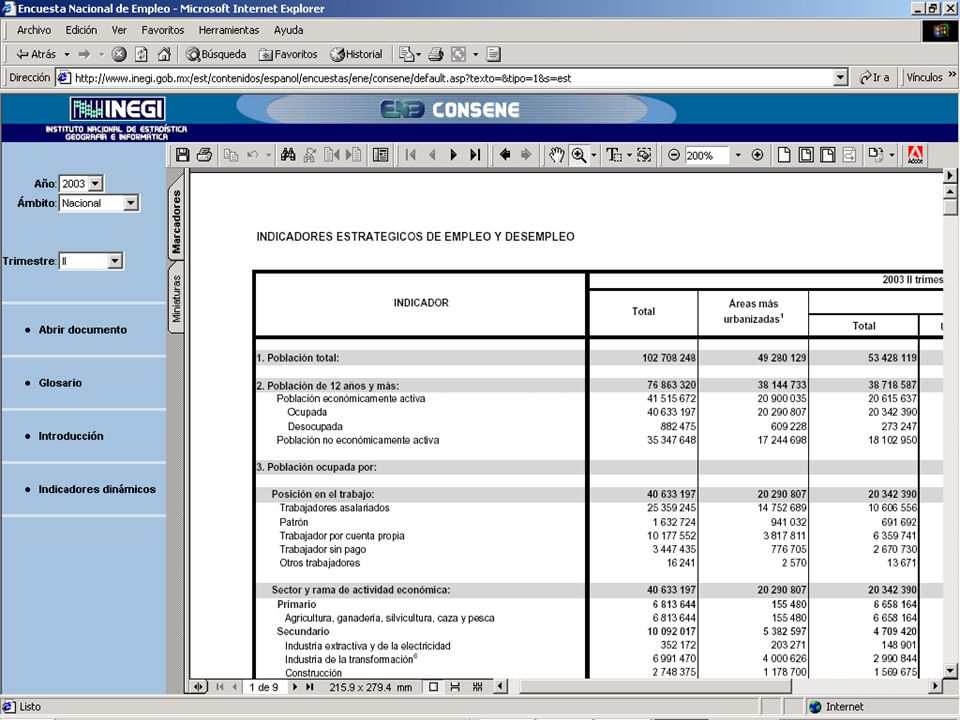The image size is (960, 720).
Task: Set view to Fit in Window icon
Action: (x=806, y=155)
